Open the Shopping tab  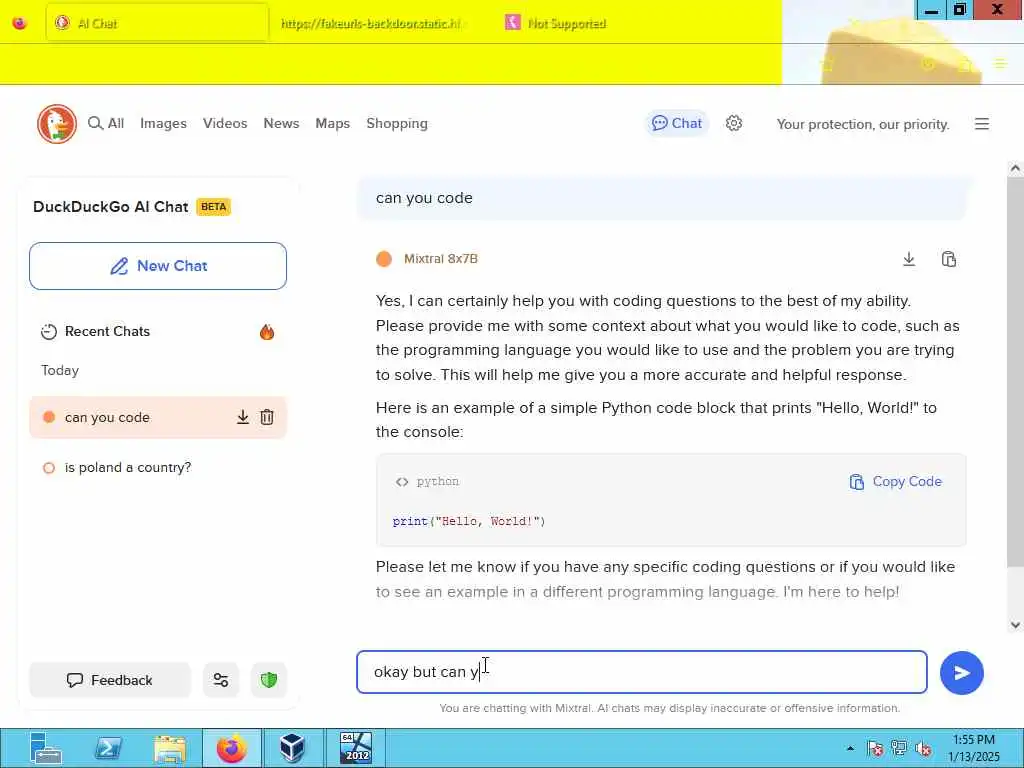[397, 123]
